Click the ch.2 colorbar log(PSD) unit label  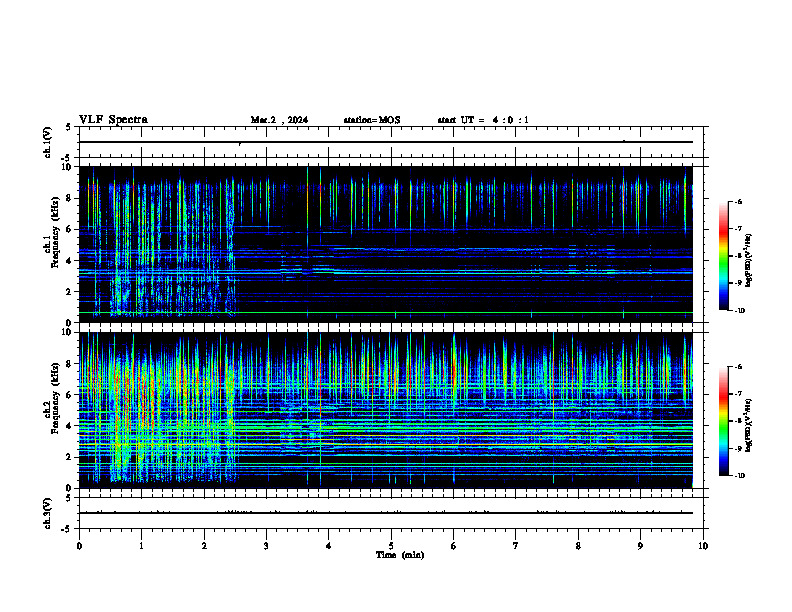749,426
